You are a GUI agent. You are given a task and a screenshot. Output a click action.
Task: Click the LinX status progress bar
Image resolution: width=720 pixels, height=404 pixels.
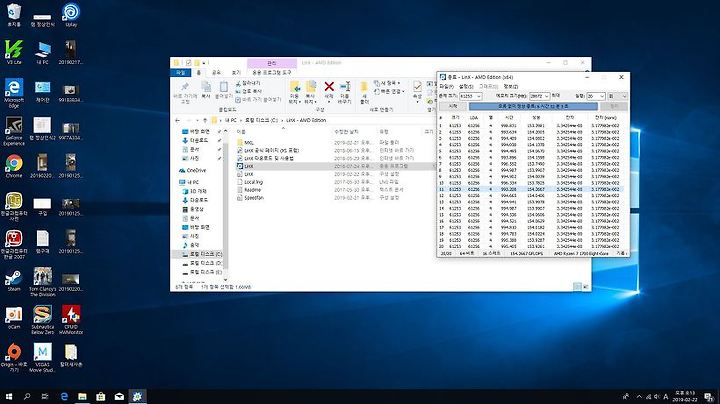(533, 106)
